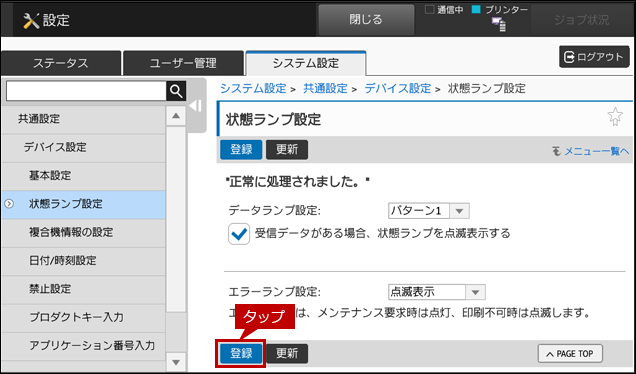
Task: Open 基本設定 in the sidebar
Action: (83, 176)
